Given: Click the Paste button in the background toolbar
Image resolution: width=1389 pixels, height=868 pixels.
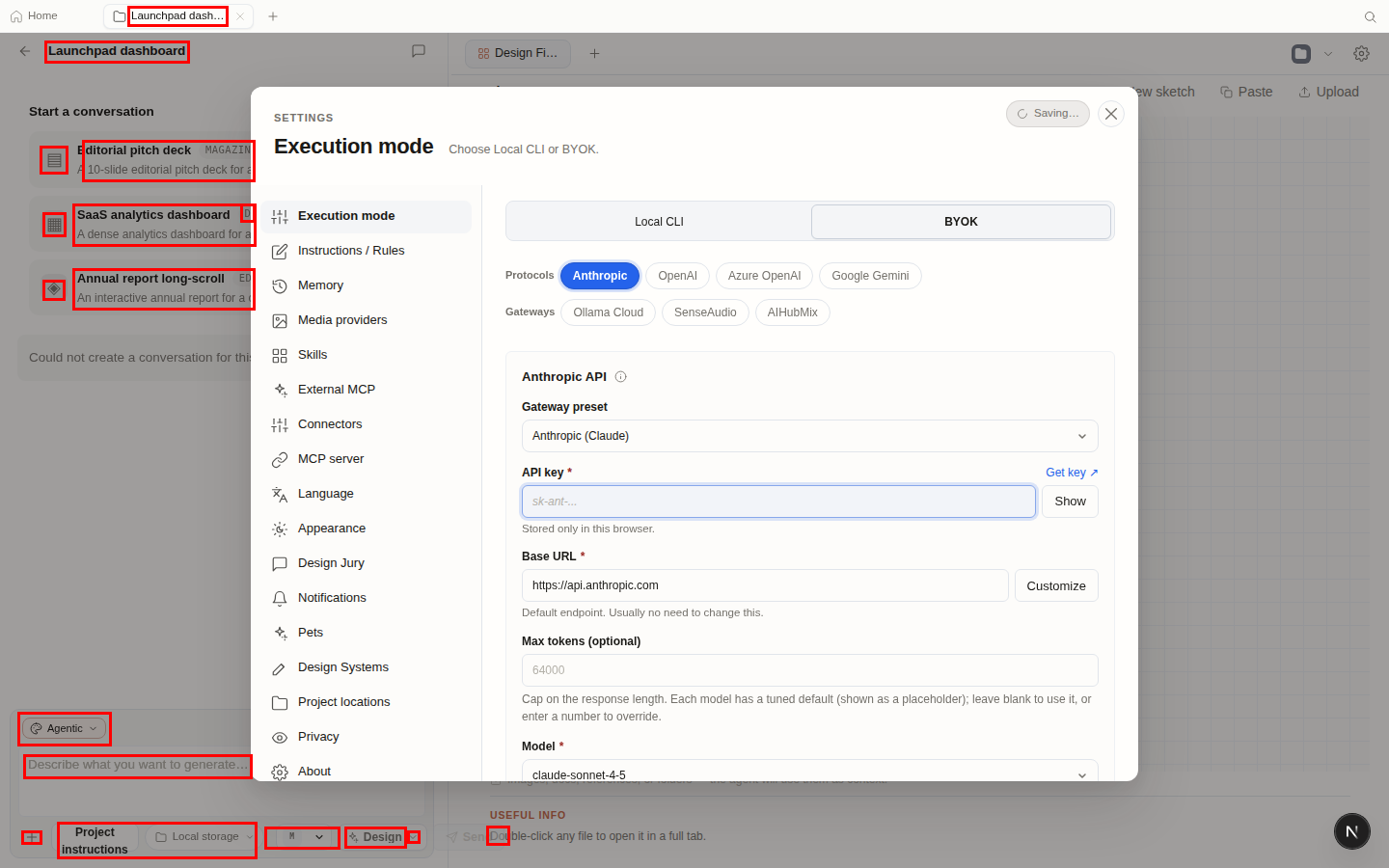Looking at the screenshot, I should click(1246, 92).
